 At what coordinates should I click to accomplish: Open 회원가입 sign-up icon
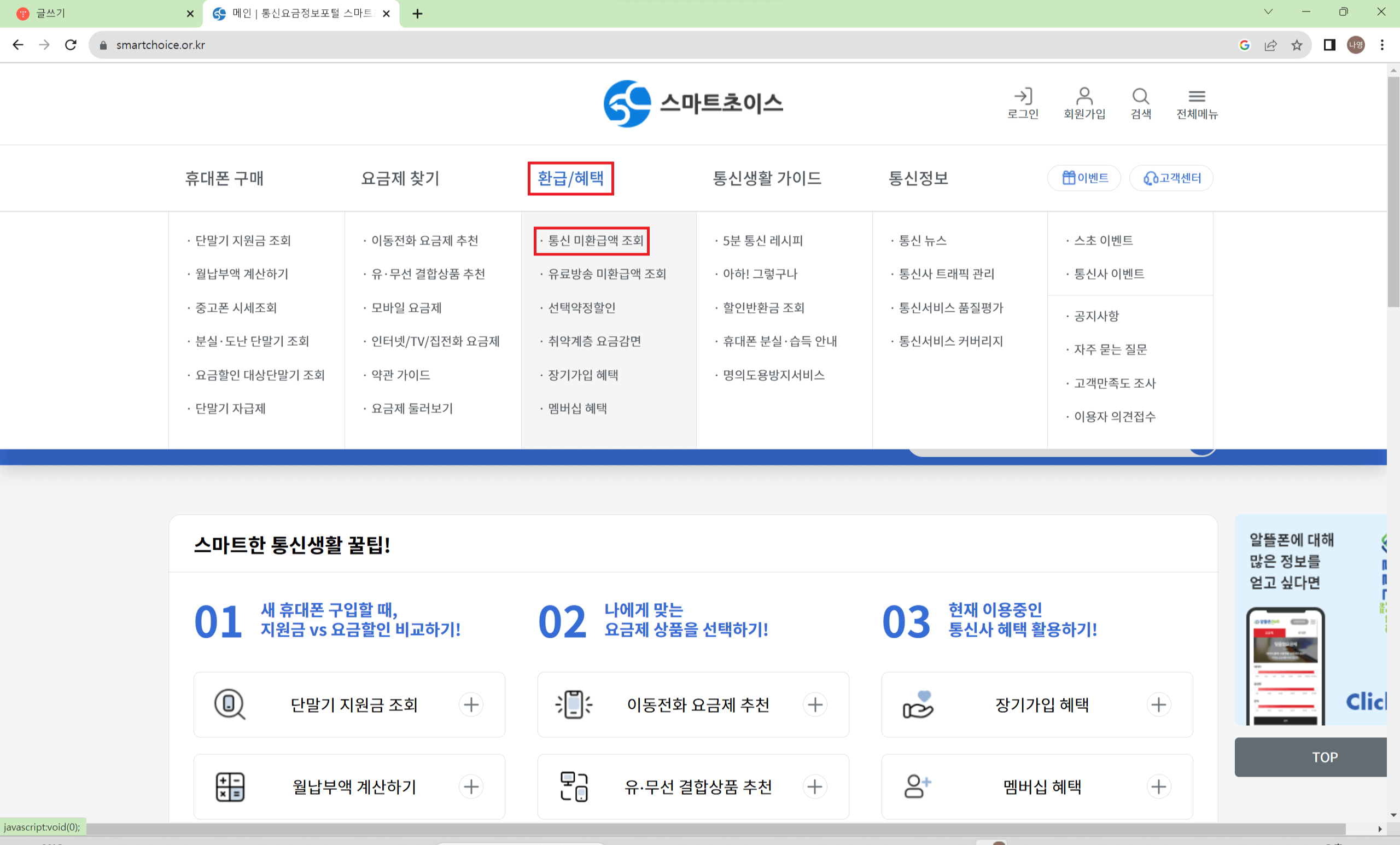pyautogui.click(x=1084, y=103)
